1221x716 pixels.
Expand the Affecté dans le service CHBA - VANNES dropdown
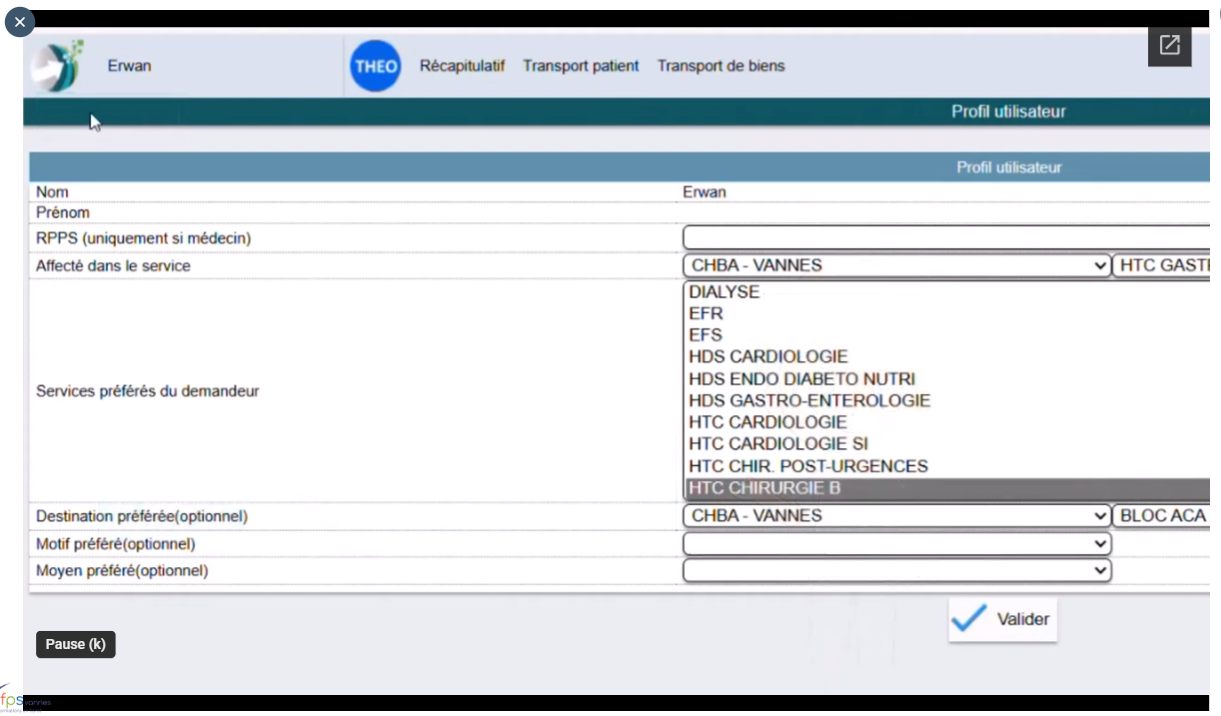(x=896, y=266)
